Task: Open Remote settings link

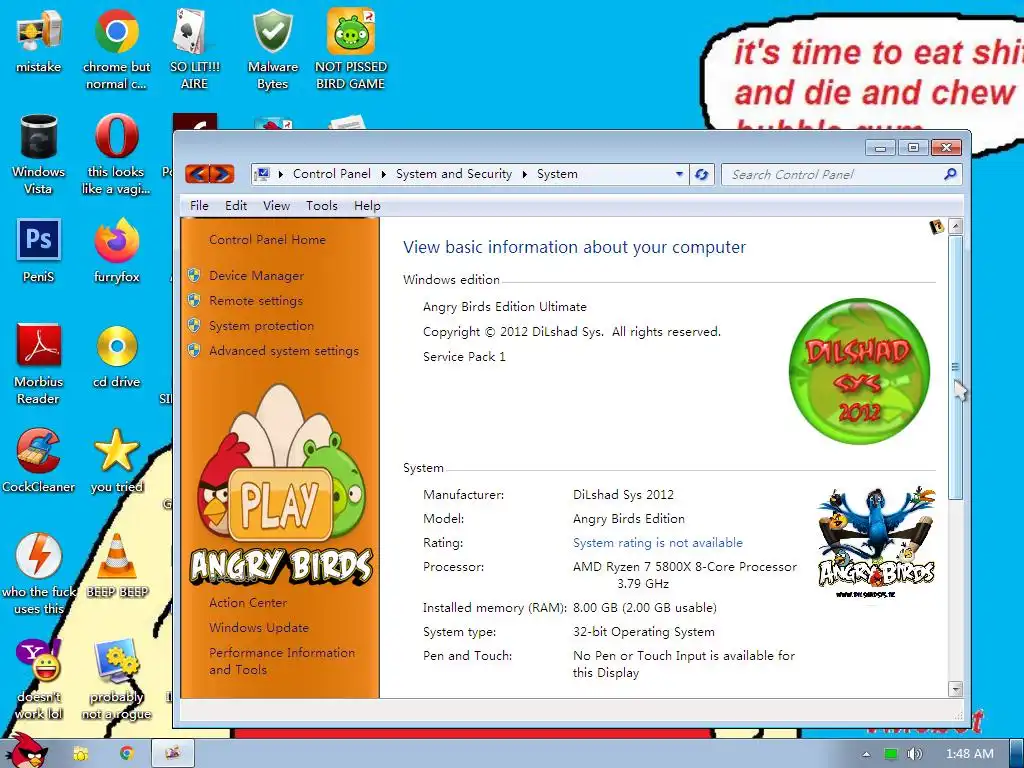Action: [255, 300]
